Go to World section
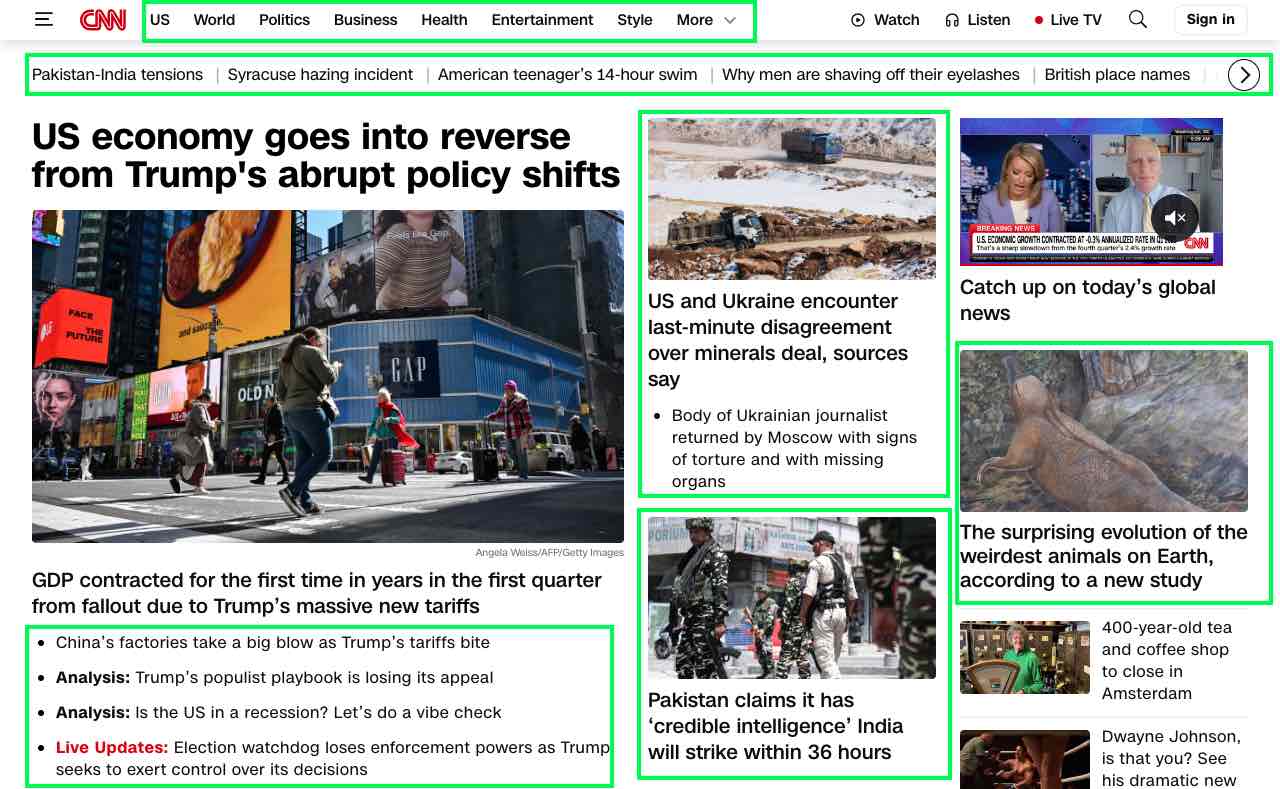Screen dimensions: 1280x789 pos(214,20)
